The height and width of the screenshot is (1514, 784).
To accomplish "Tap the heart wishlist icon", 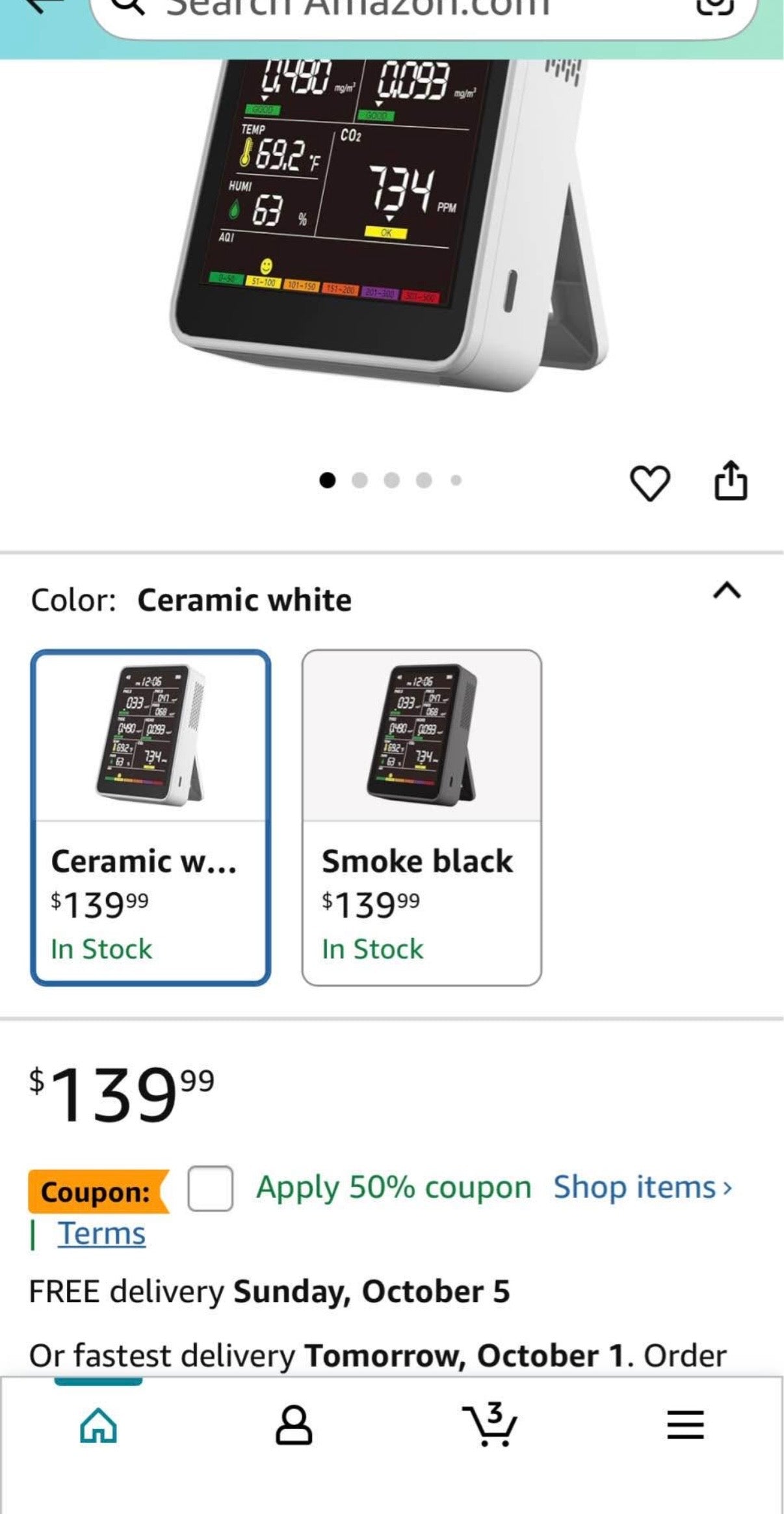I will (649, 483).
